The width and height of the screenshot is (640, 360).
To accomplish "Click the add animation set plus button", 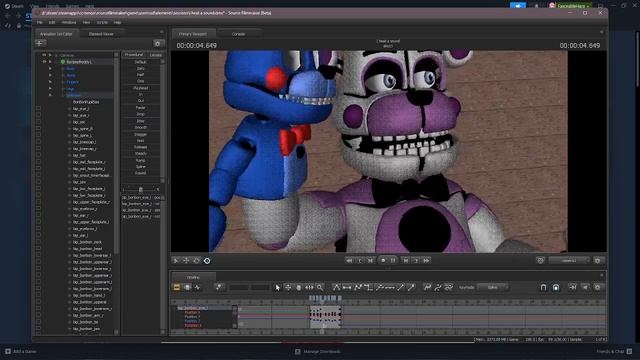I will pyautogui.click(x=40, y=43).
